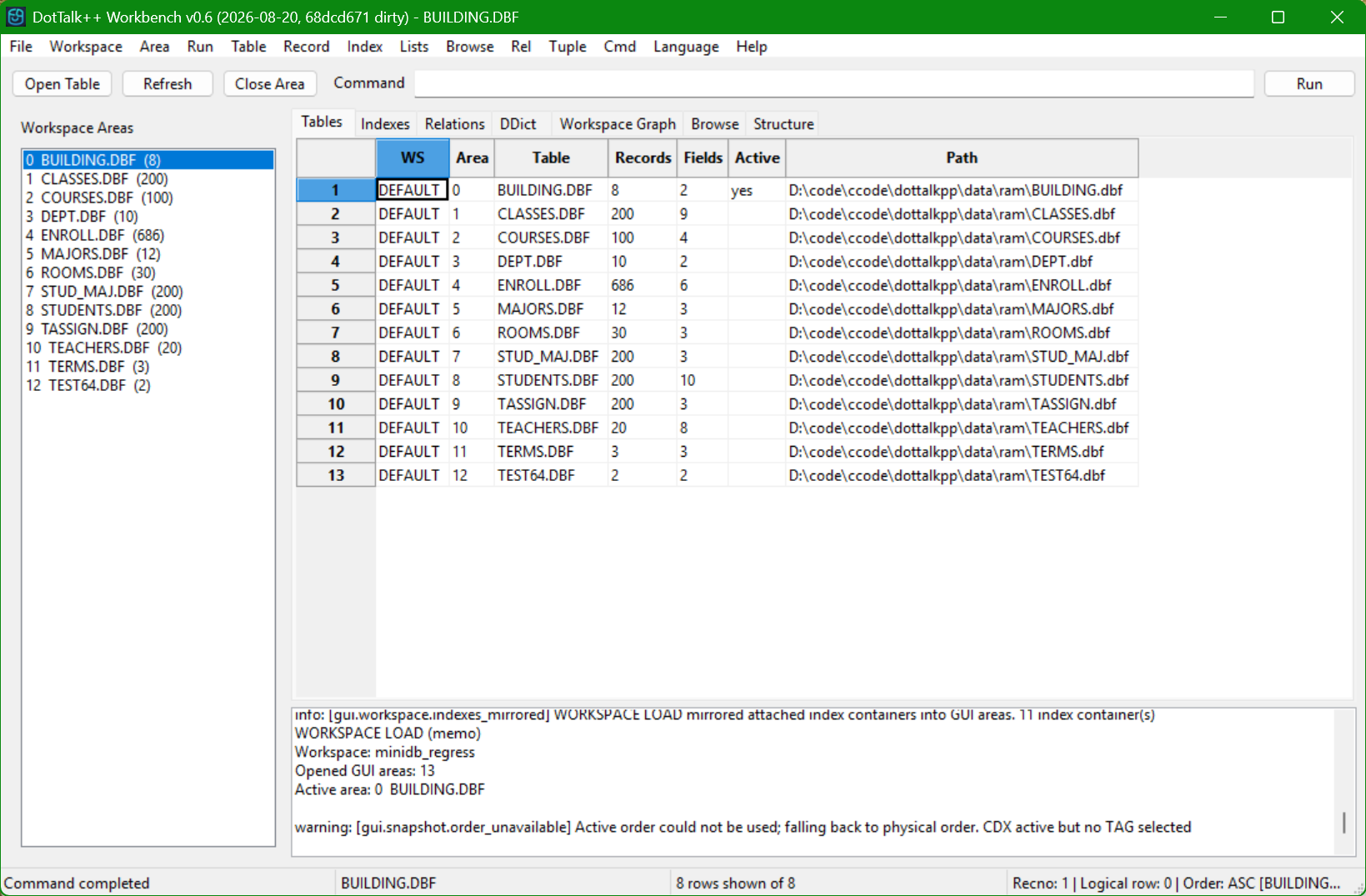Click the Recno status bar entry

click(x=1176, y=883)
